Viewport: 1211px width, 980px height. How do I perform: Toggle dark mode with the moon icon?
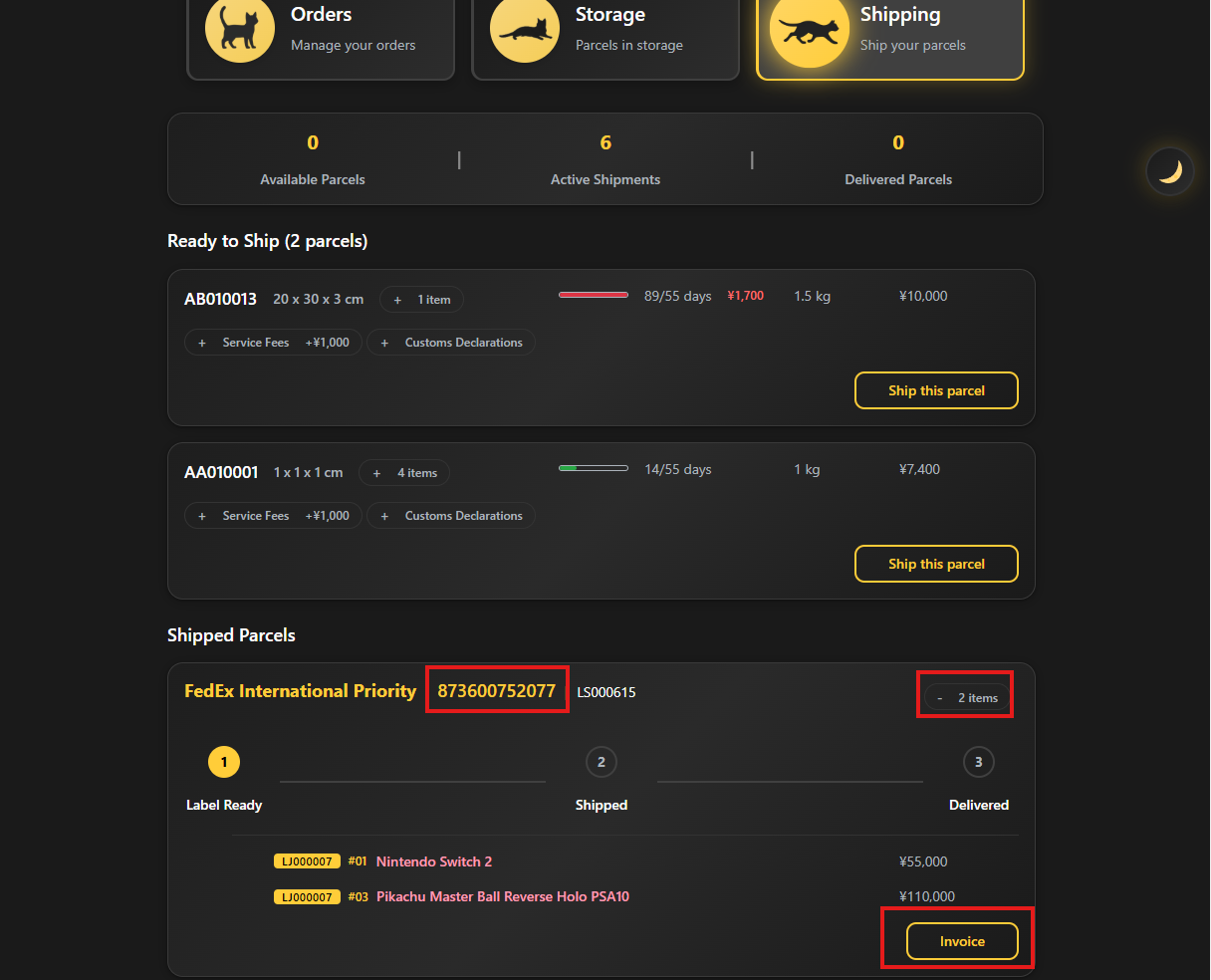pos(1170,171)
